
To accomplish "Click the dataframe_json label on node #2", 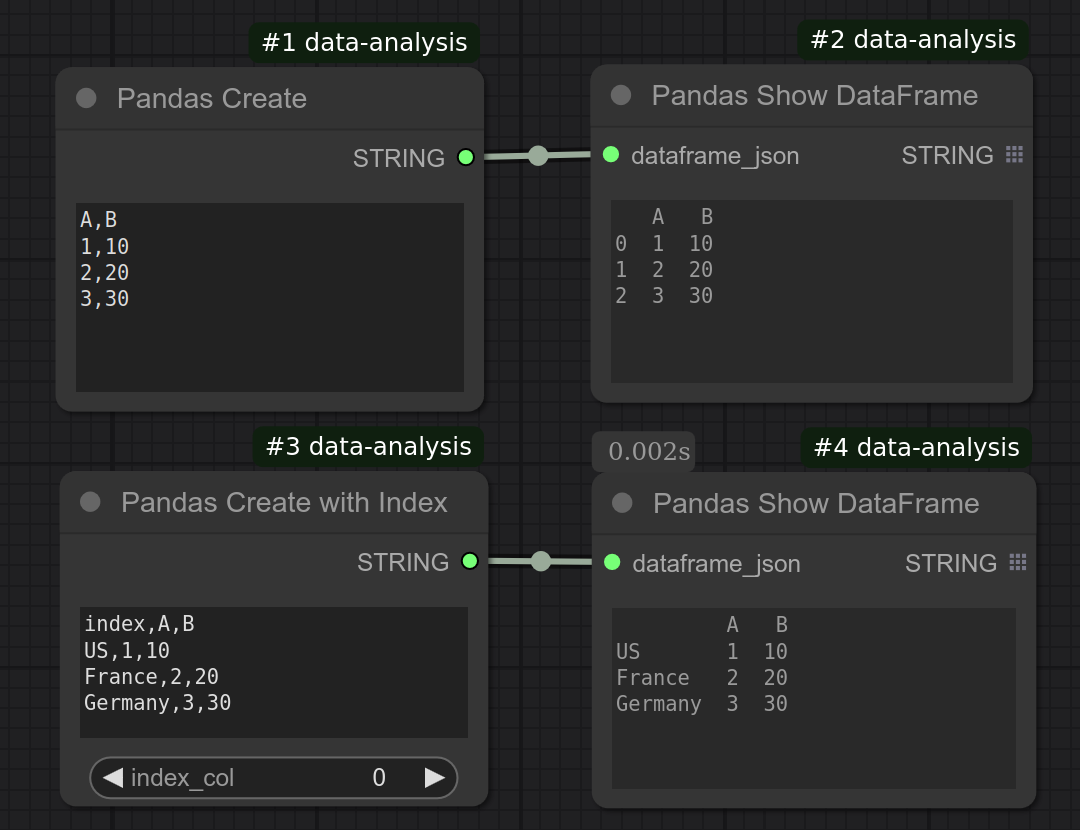I will pos(715,156).
